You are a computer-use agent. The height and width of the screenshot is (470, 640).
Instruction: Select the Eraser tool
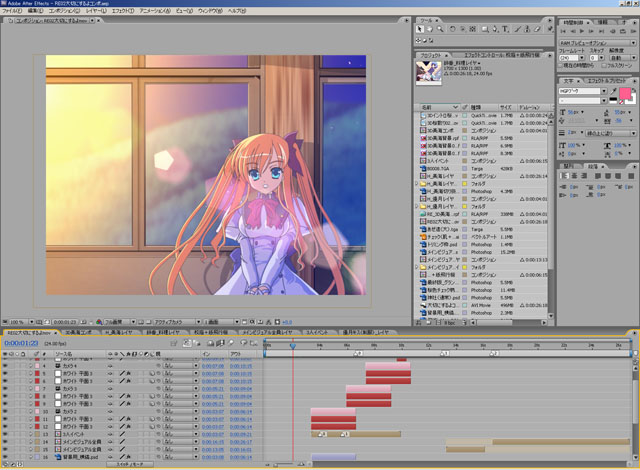tap(538, 29)
